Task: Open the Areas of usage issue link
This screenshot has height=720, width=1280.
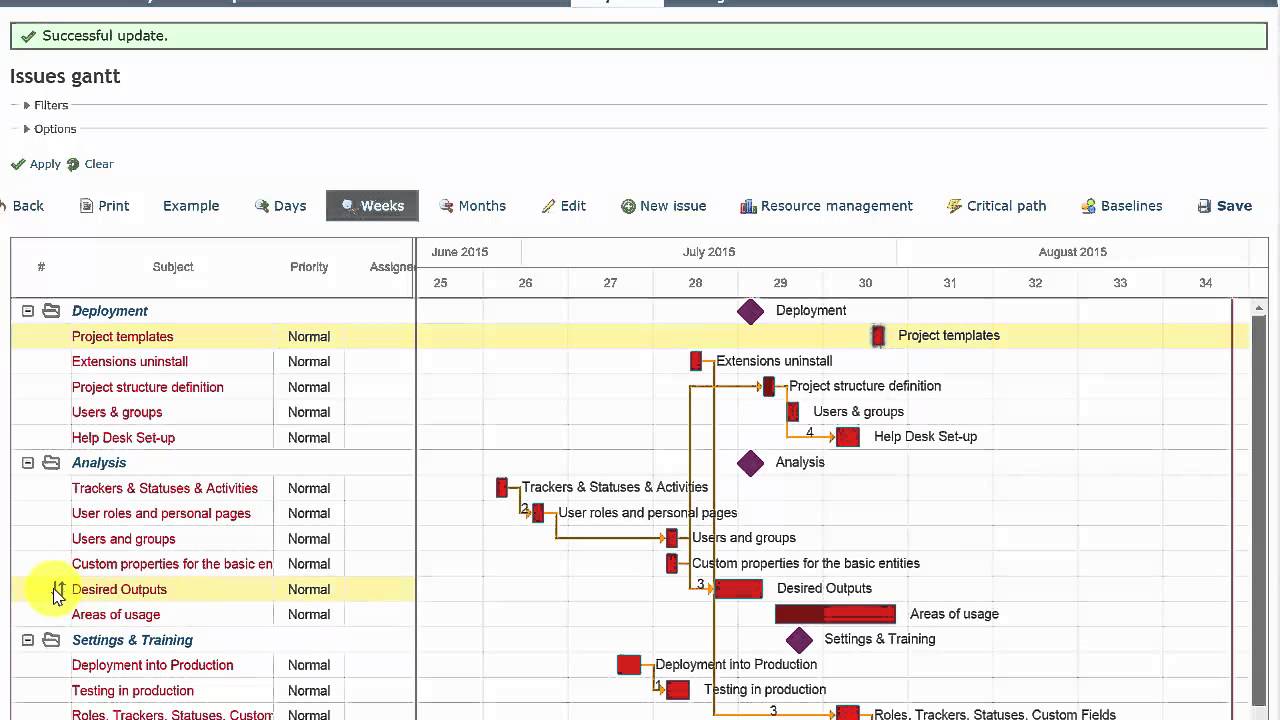Action: pos(116,615)
